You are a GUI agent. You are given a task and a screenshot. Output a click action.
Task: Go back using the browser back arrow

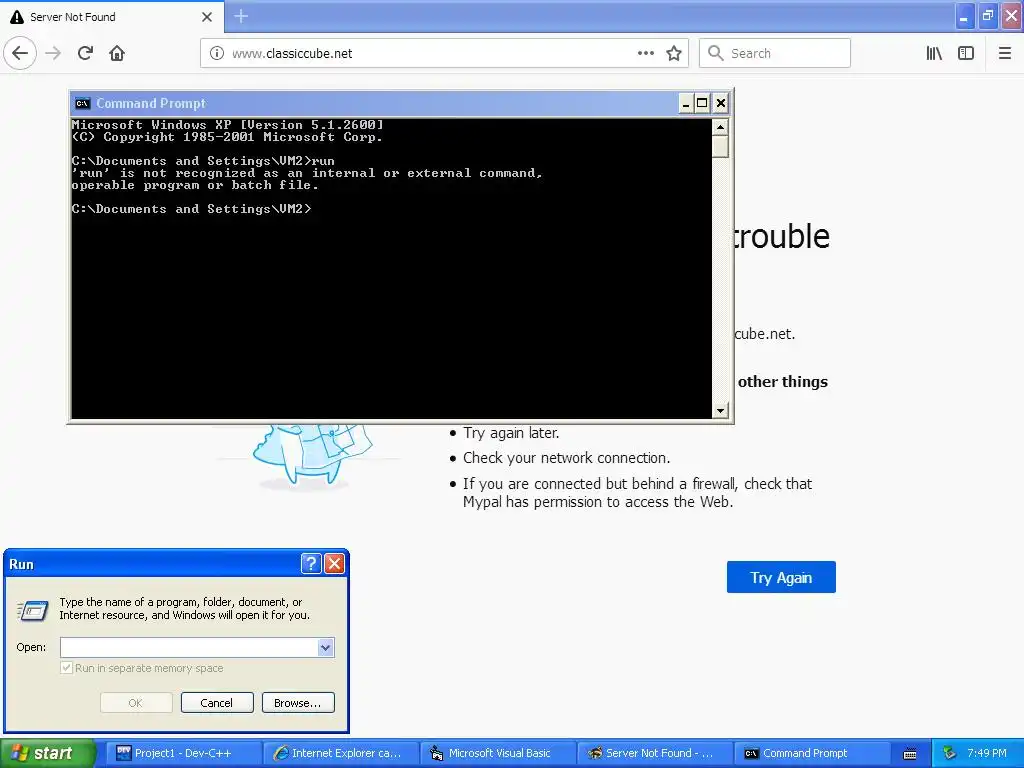coord(20,53)
